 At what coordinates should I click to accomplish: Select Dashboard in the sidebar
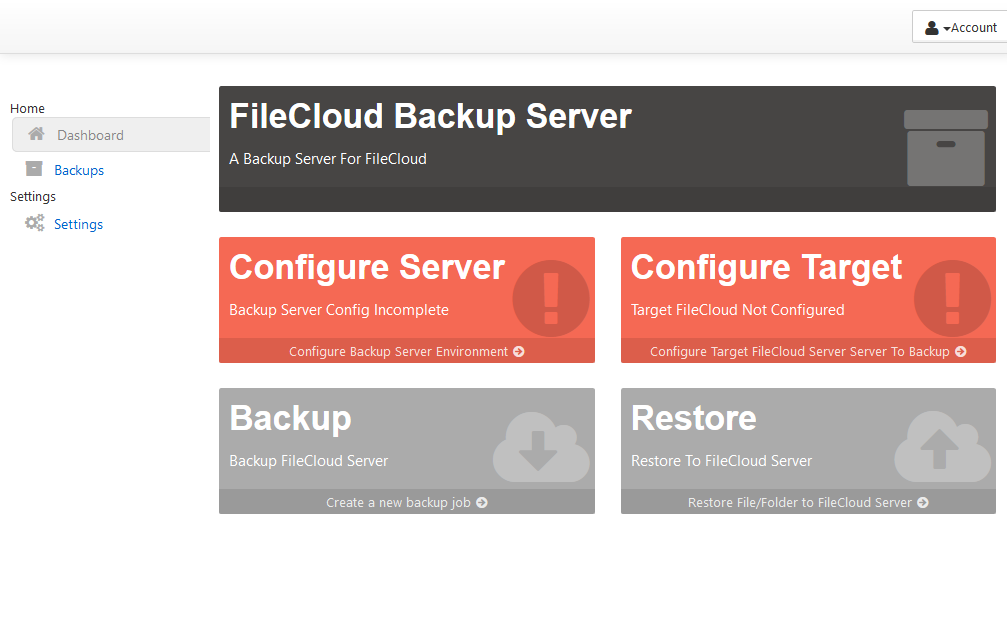pyautogui.click(x=90, y=135)
